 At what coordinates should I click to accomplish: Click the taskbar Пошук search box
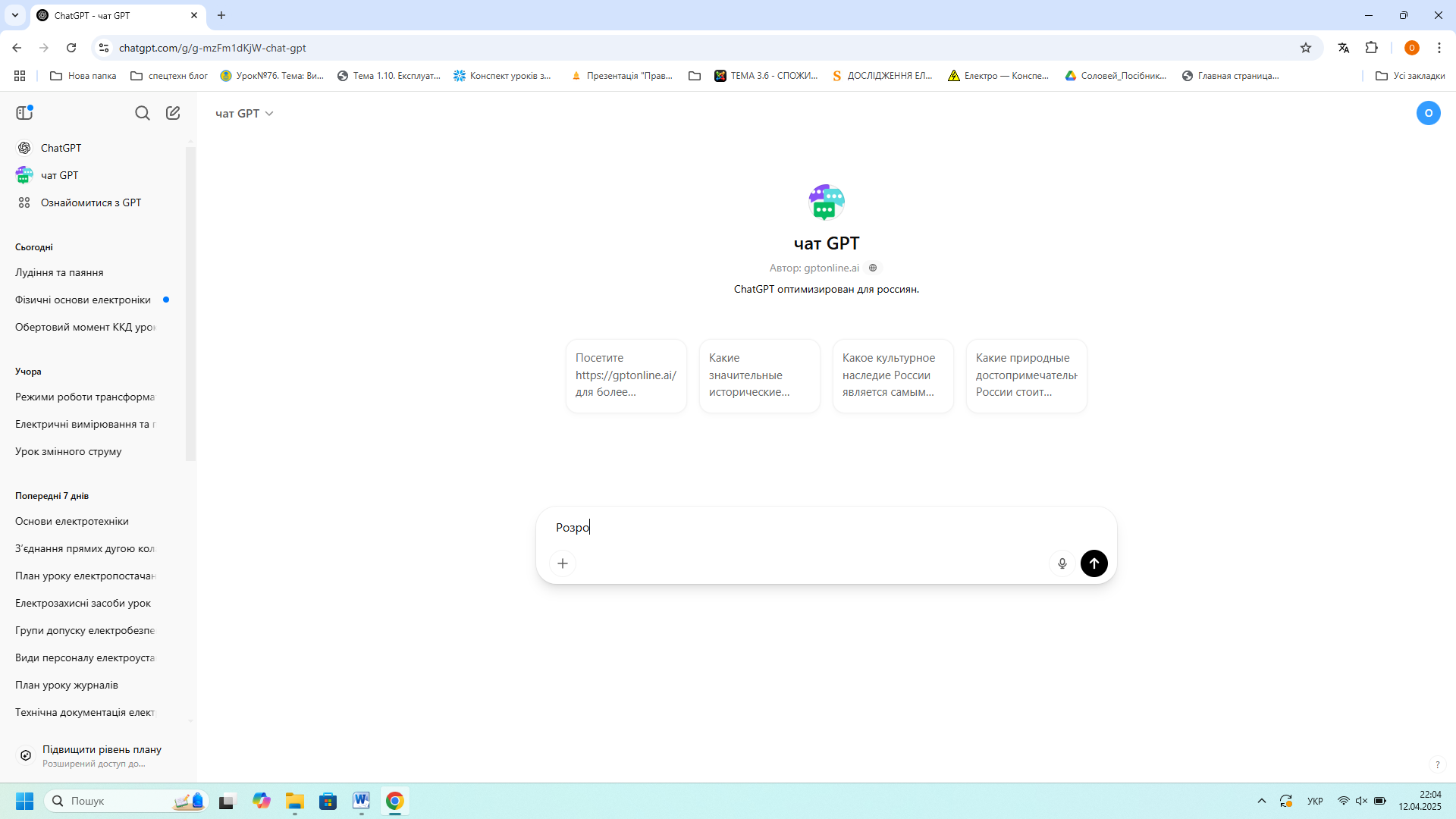coord(127,801)
